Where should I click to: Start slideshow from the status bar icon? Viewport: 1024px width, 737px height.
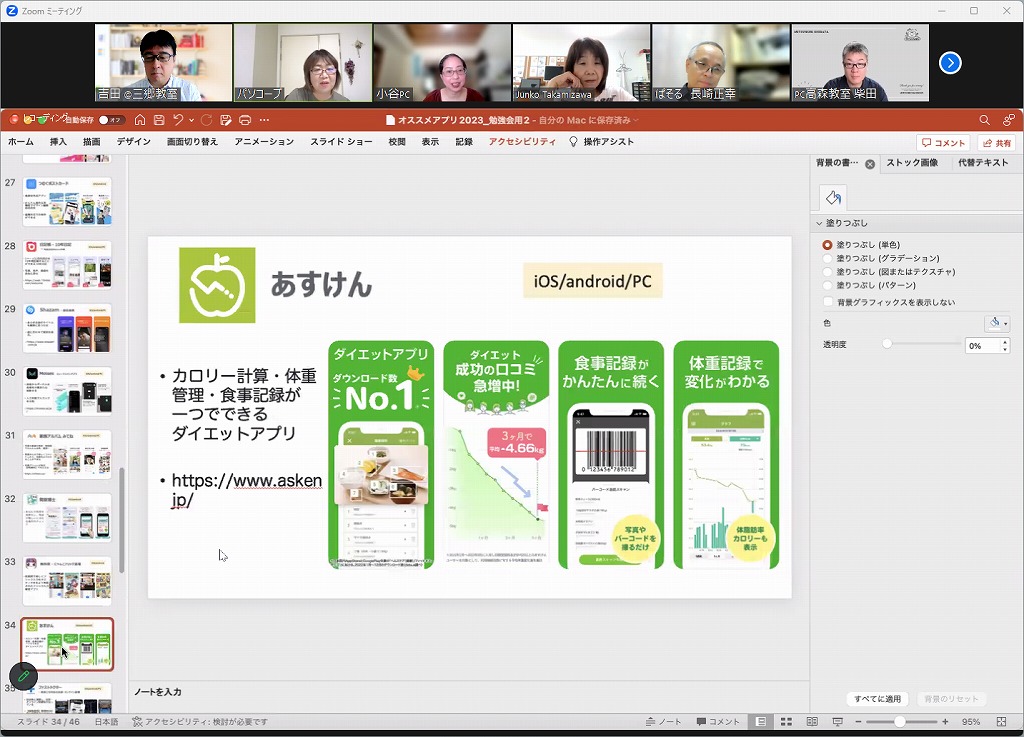[x=837, y=722]
